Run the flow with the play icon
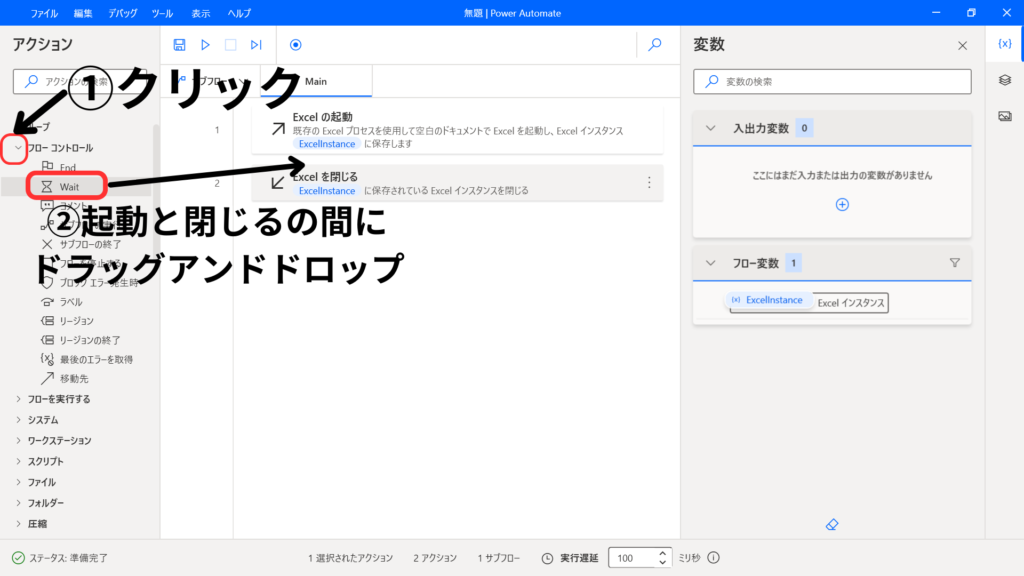1024x576 pixels. click(205, 44)
